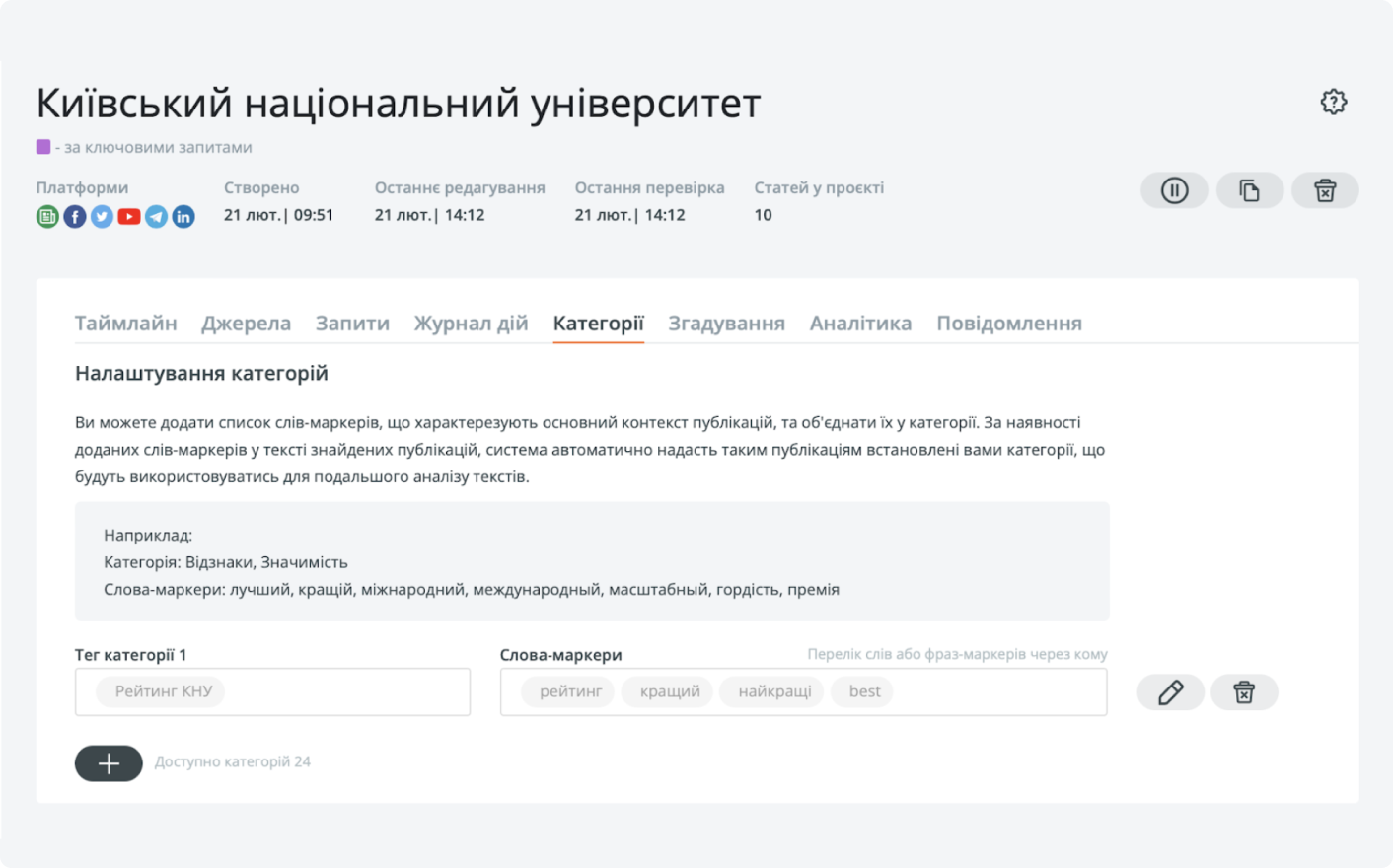Image resolution: width=1393 pixels, height=868 pixels.
Task: Click the news platform icon
Action: pyautogui.click(x=47, y=216)
